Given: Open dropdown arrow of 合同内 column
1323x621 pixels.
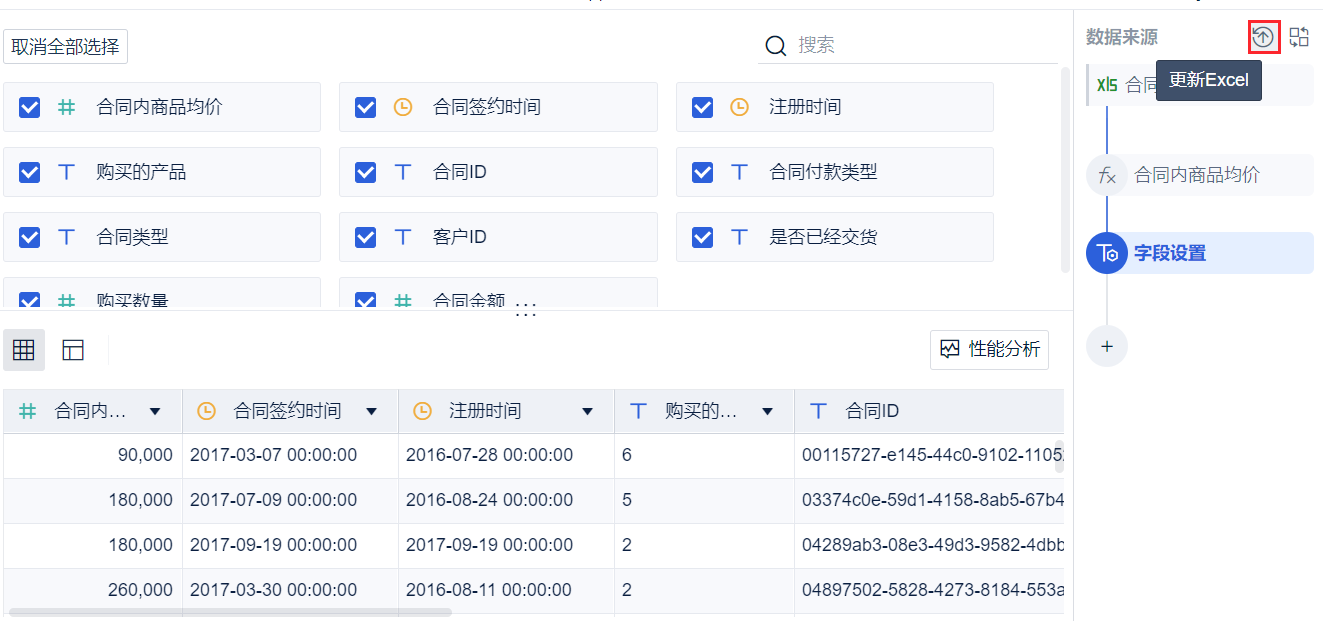Looking at the screenshot, I should (x=155, y=411).
